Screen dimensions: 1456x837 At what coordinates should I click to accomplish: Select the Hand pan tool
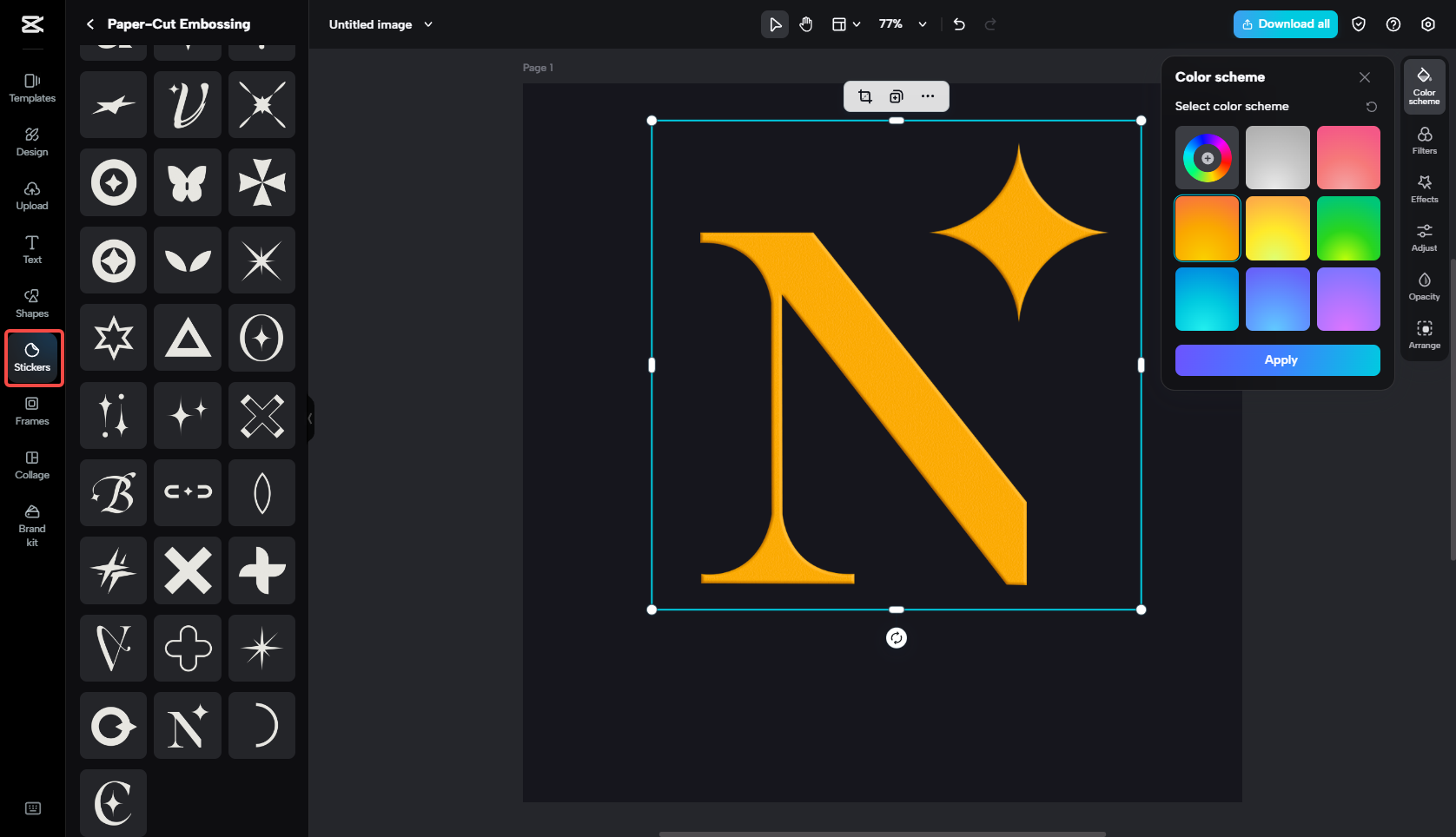805,24
